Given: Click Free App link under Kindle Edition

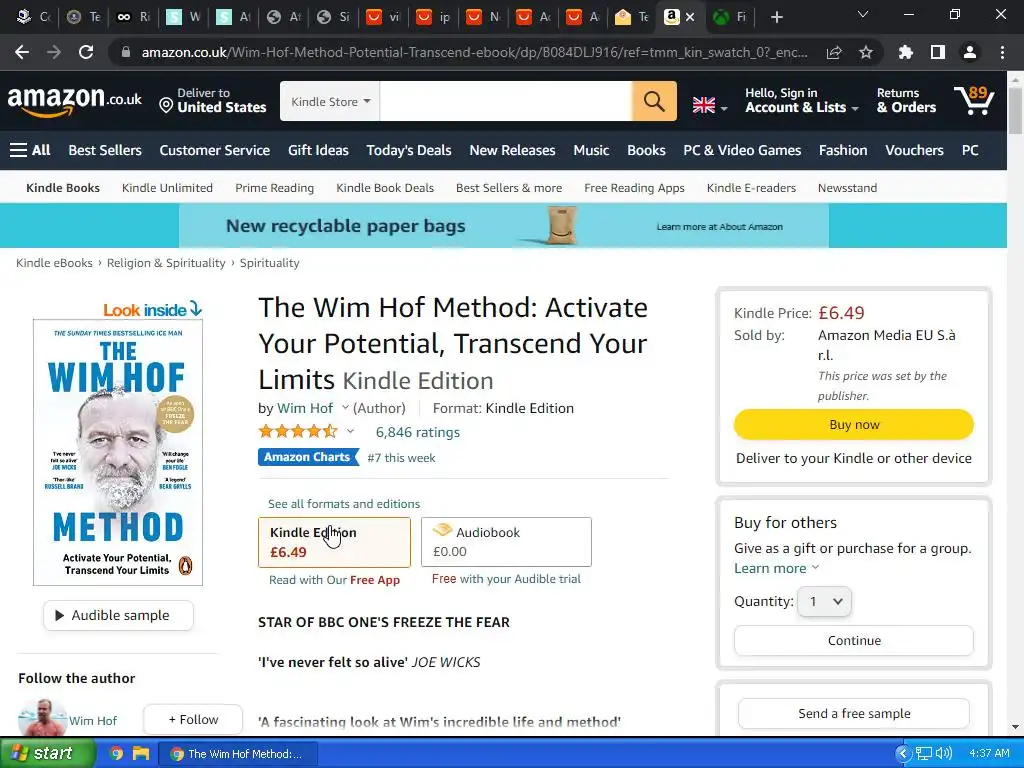Looking at the screenshot, I should (x=375, y=580).
